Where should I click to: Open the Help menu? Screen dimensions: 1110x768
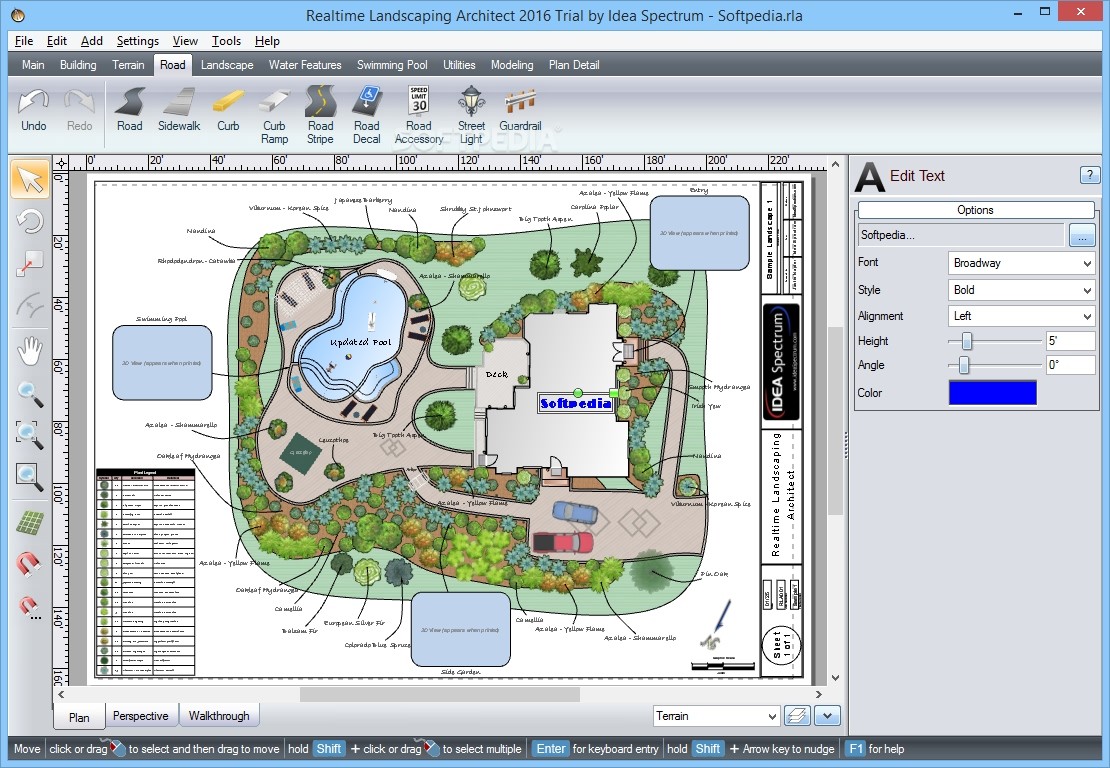pos(267,41)
